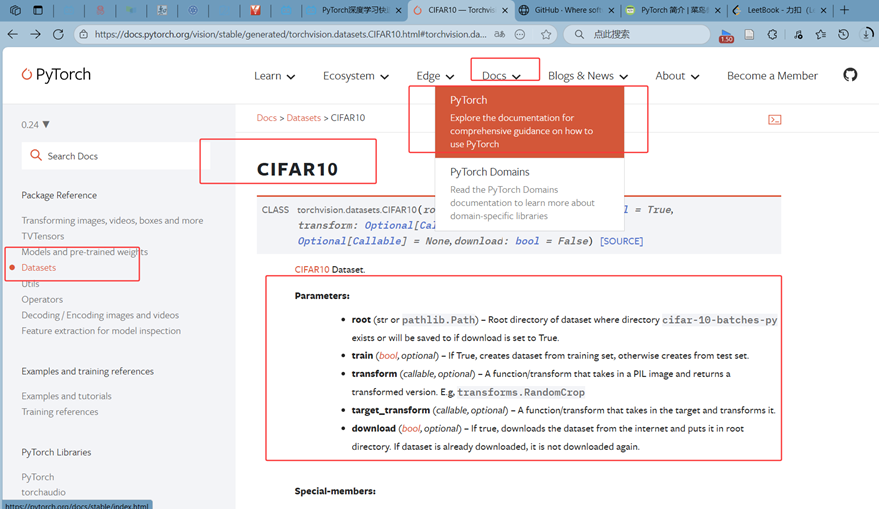Open Models and pre-trained weights link
Screen dimensions: 879x509
pos(85,252)
